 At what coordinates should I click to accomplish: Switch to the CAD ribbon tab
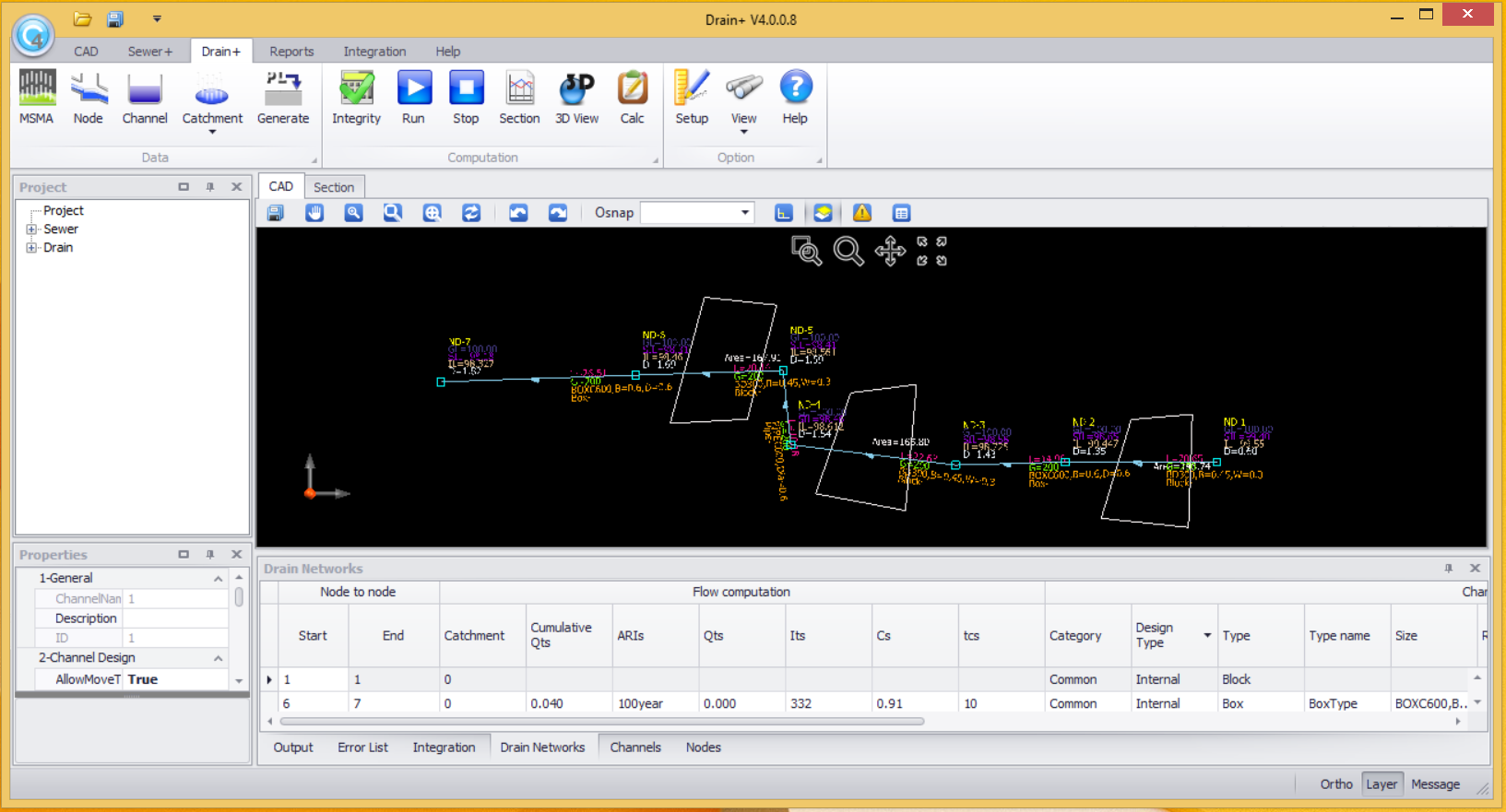pos(86,52)
